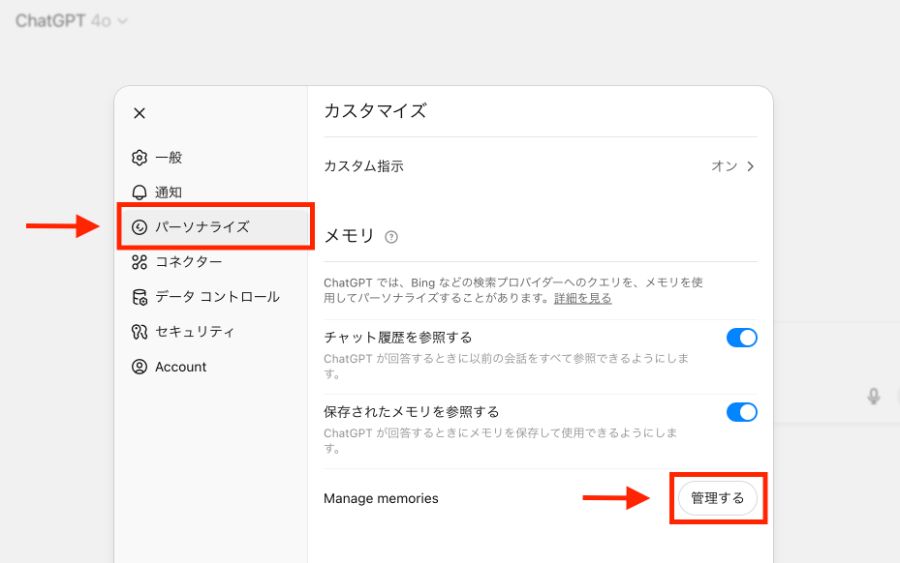Click the カスタム指示 label

tap(363, 166)
